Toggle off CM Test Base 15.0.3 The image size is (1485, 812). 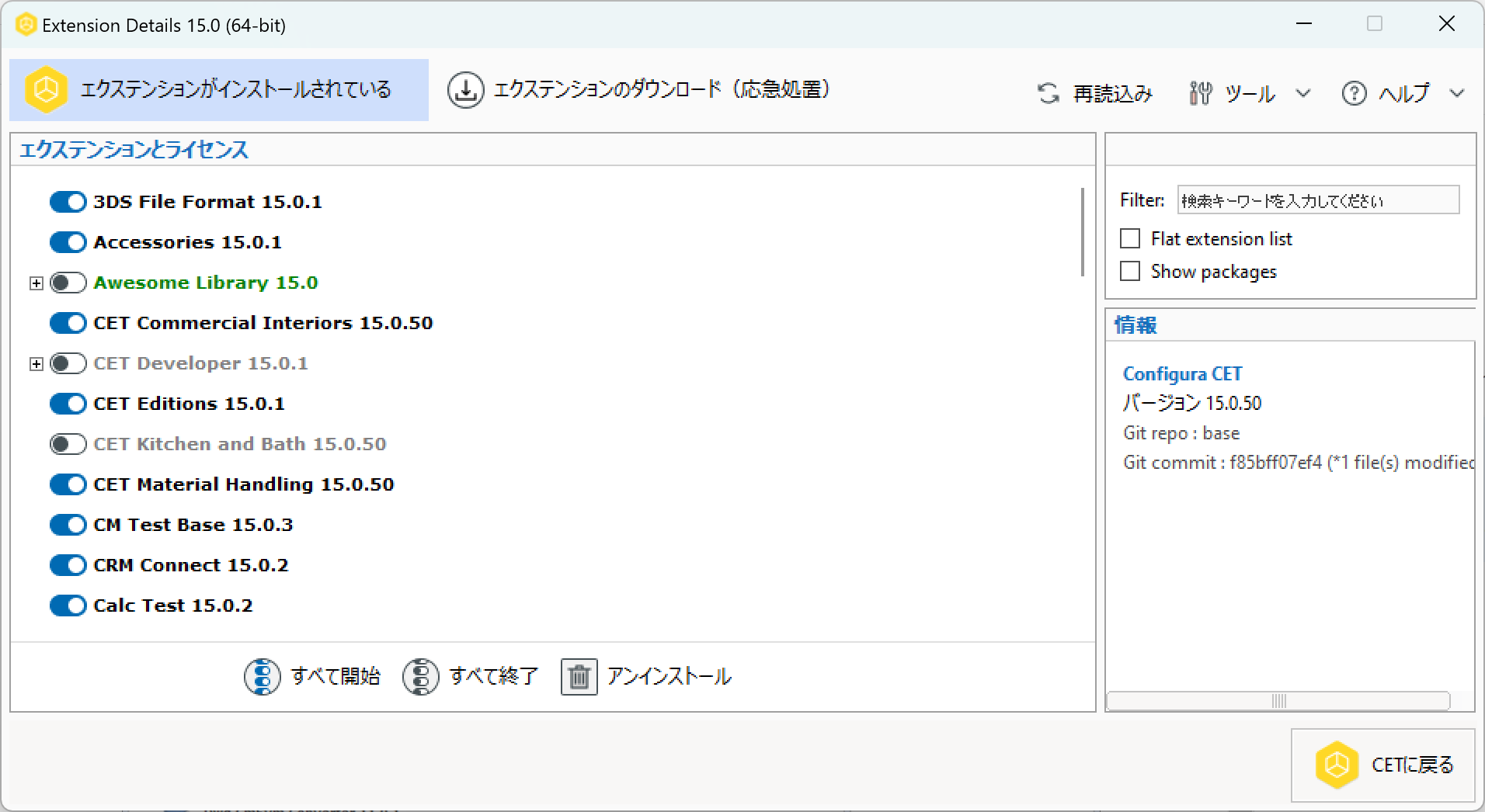coord(68,525)
